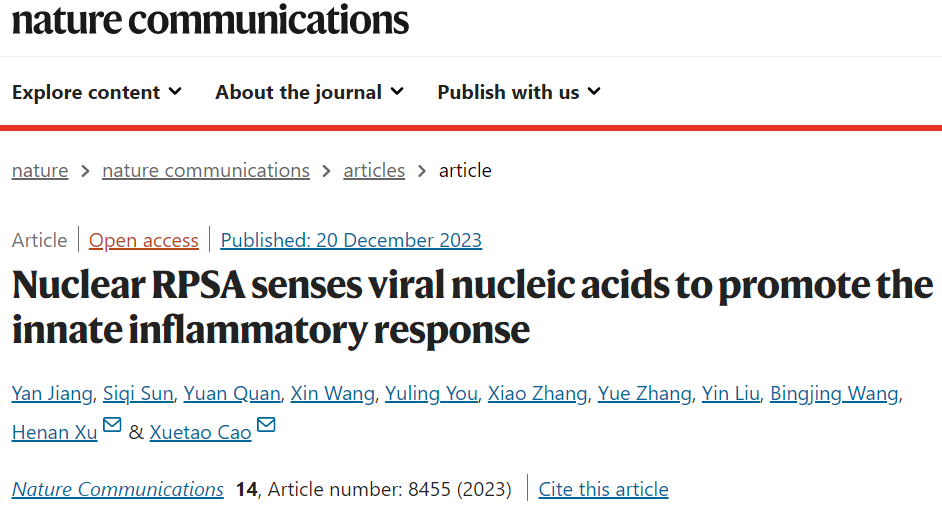This screenshot has height=505, width=942.
Task: Expand the Publish with us chevron
Action: (x=594, y=92)
